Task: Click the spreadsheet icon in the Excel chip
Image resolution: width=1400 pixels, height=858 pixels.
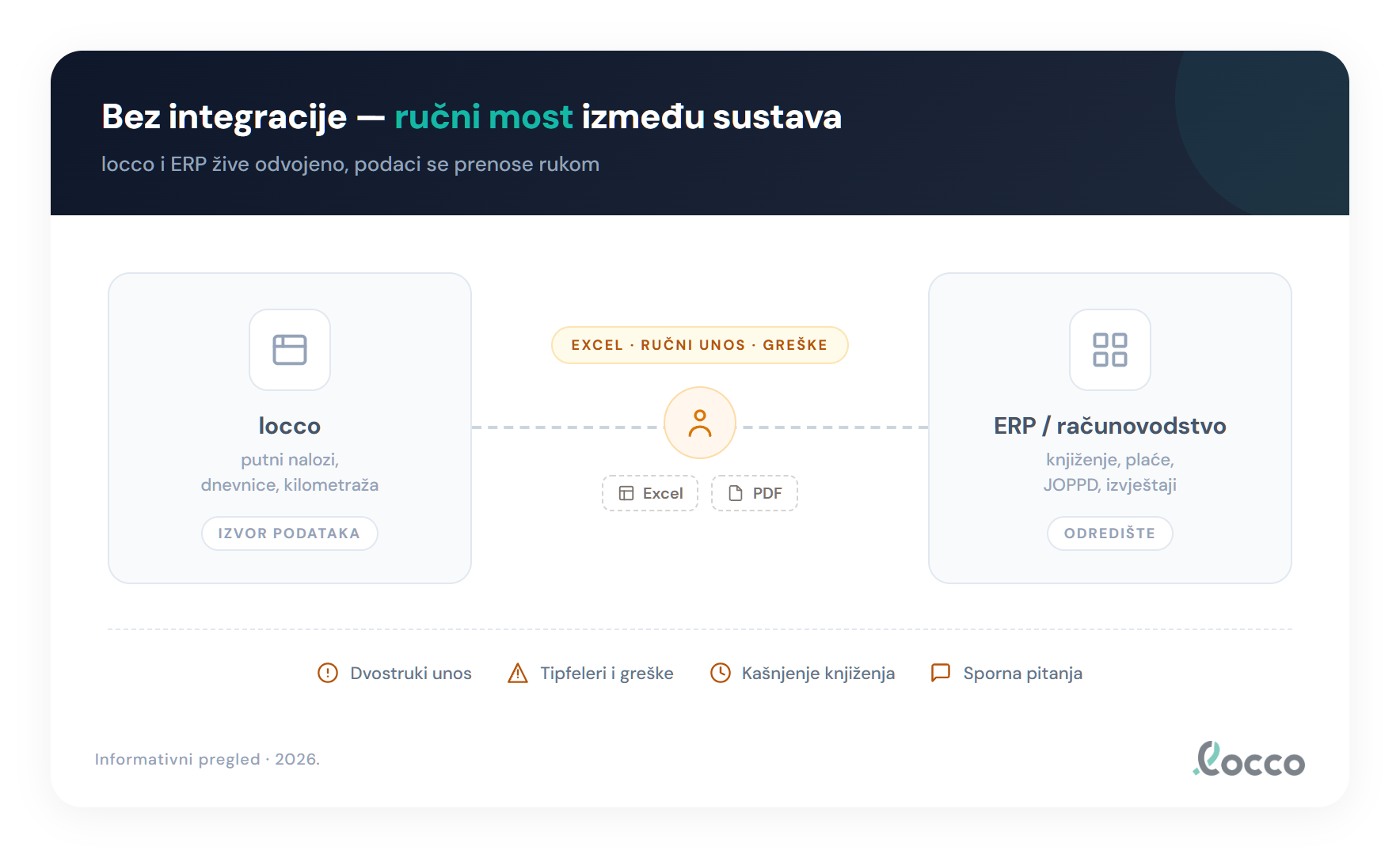Action: 626,493
